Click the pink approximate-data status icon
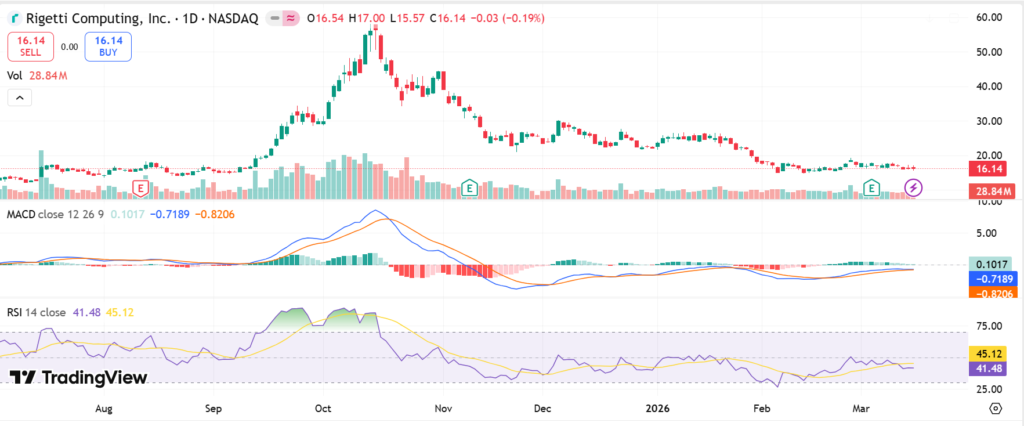Image resolution: width=1024 pixels, height=426 pixels. (290, 18)
